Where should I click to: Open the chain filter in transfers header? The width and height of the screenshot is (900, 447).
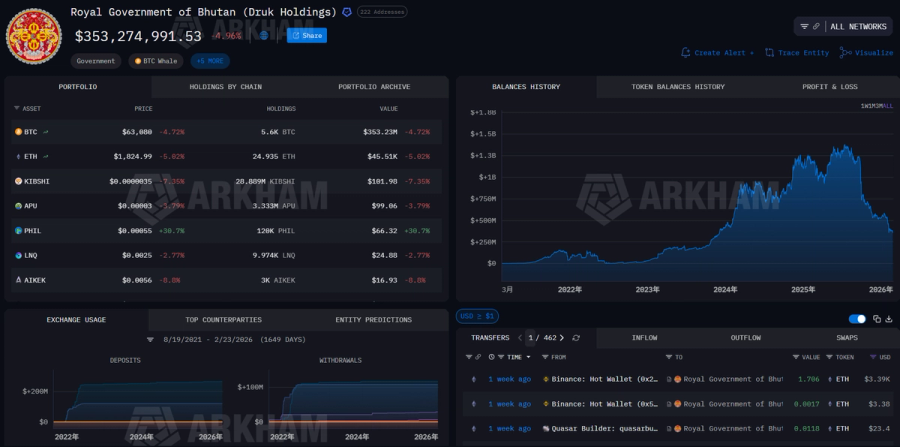[x=469, y=357]
